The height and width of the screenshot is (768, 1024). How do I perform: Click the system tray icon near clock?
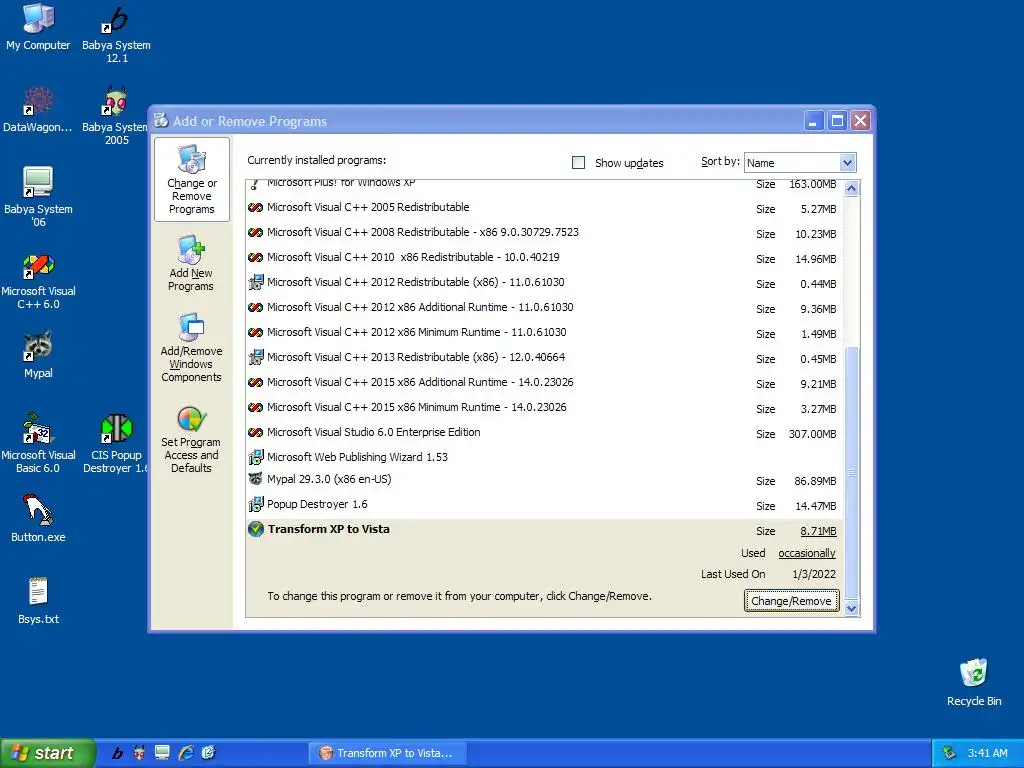[x=950, y=753]
